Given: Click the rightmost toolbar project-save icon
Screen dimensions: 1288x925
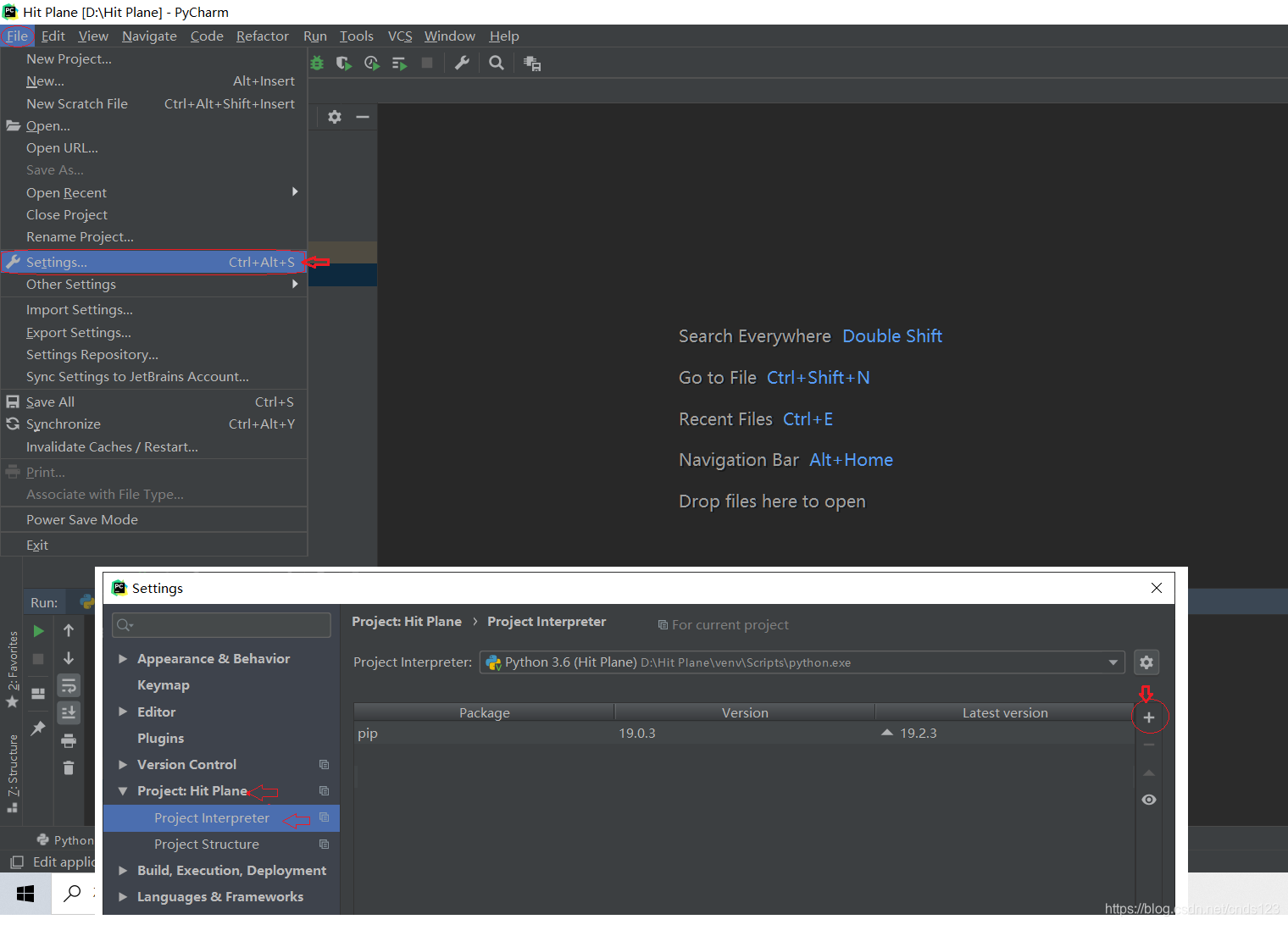Looking at the screenshot, I should point(532,63).
